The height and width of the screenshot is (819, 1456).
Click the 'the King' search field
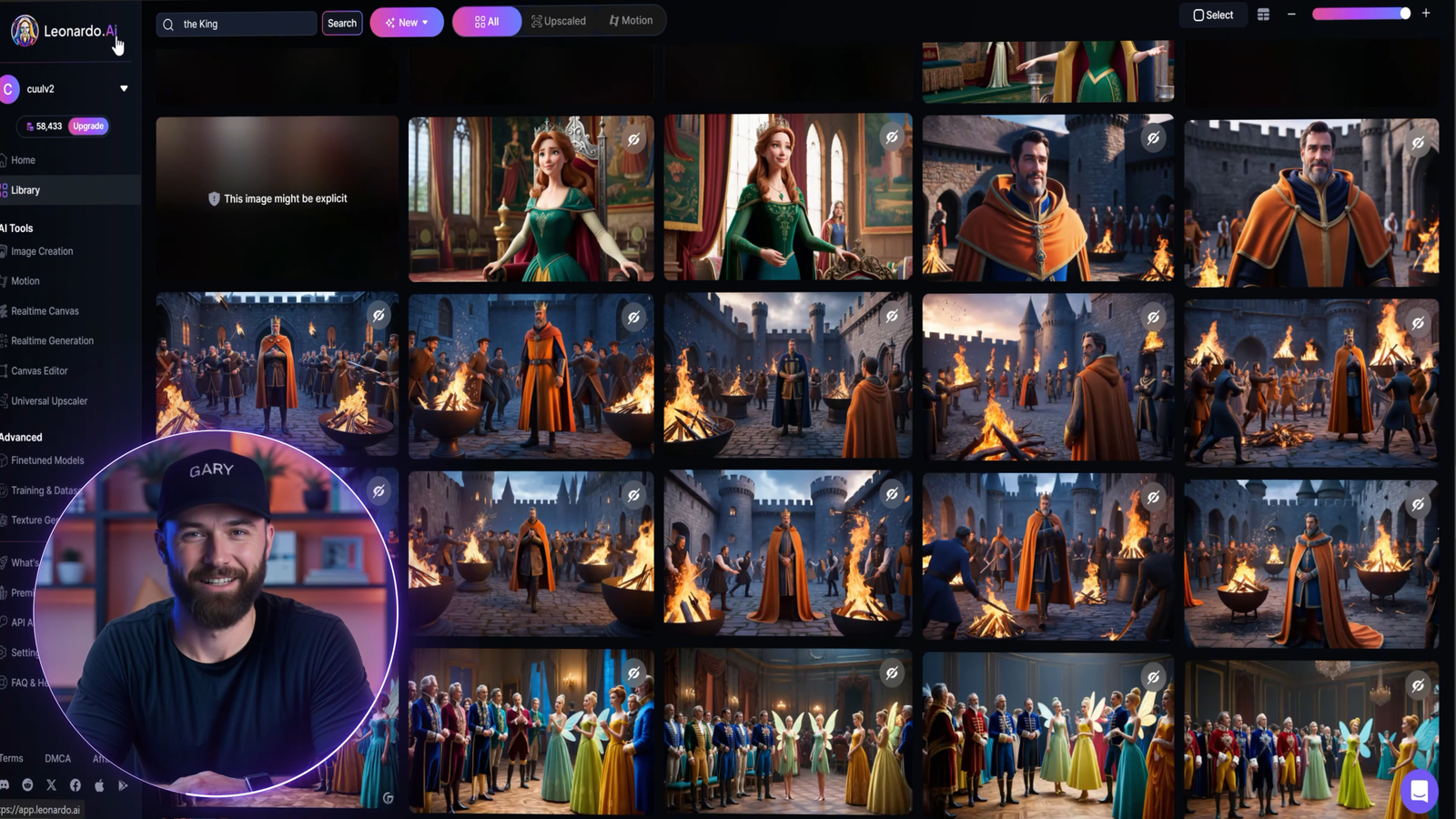click(x=237, y=24)
